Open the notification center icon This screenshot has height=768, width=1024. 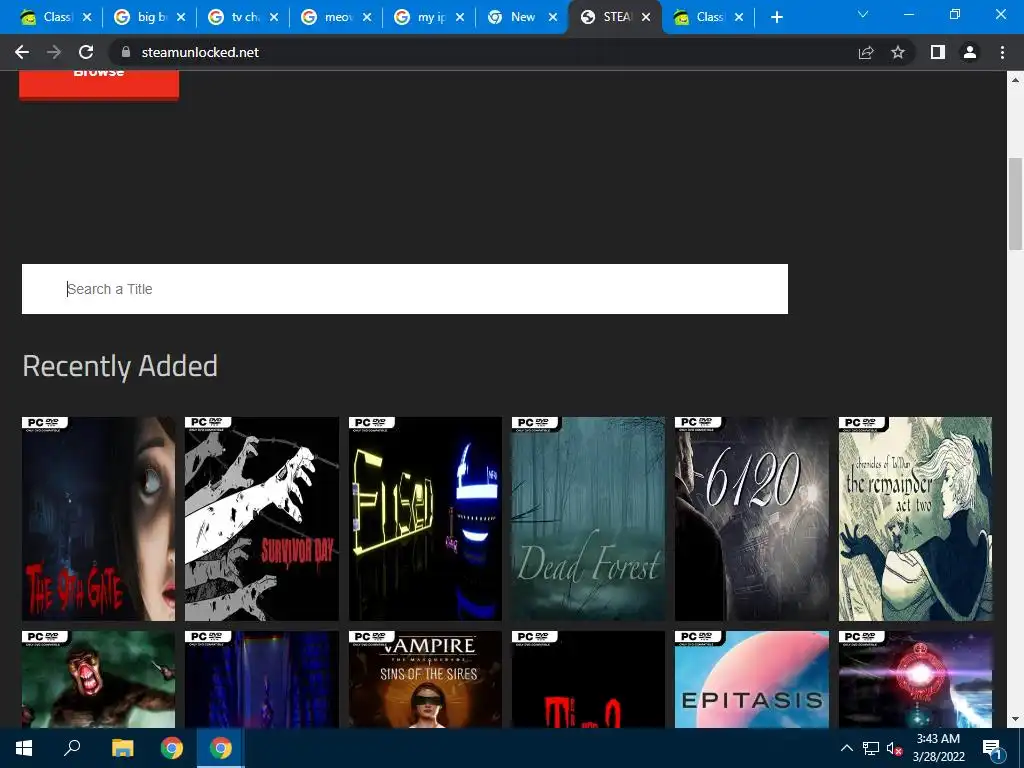(991, 748)
